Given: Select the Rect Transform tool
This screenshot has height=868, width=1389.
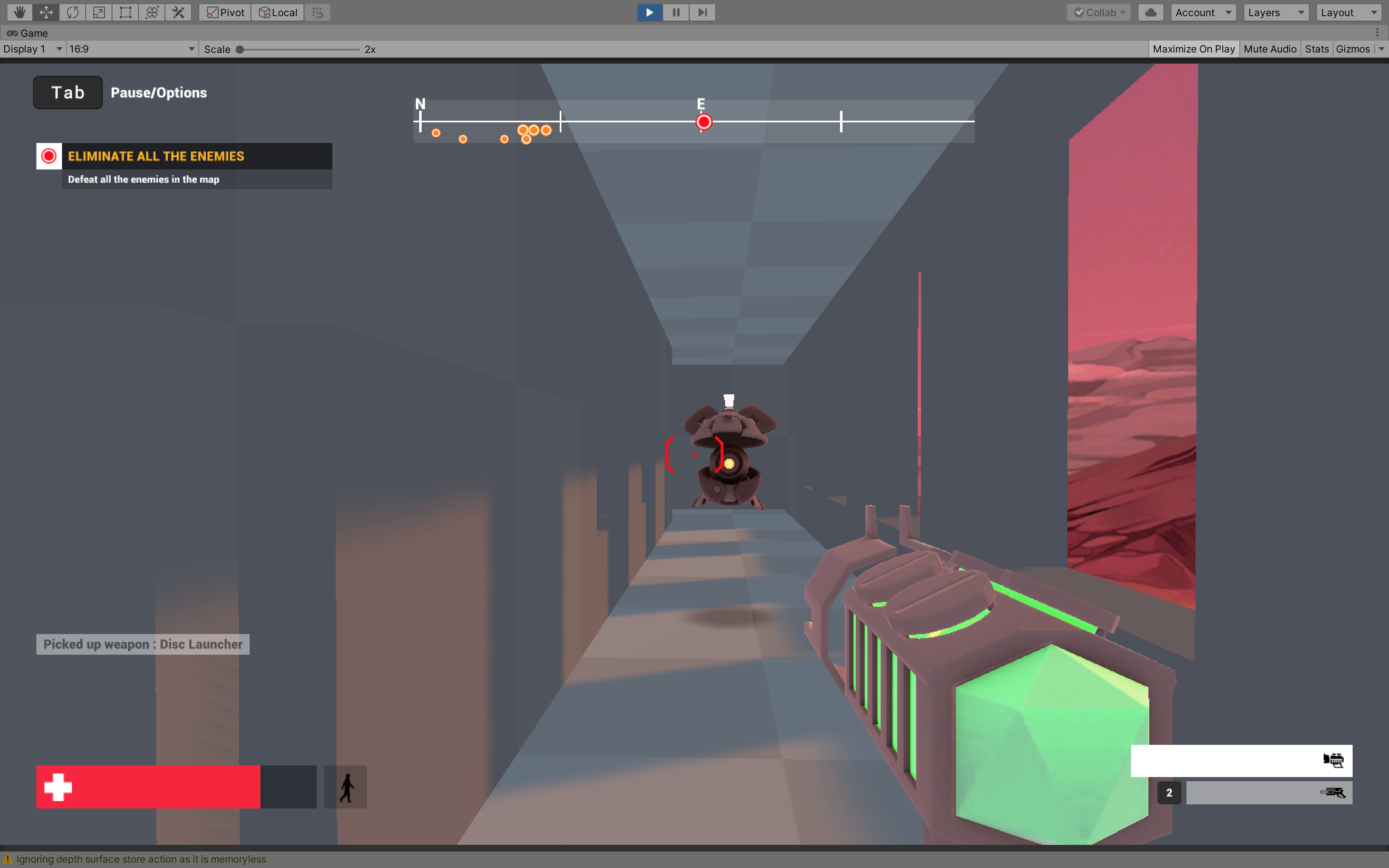Looking at the screenshot, I should coord(125,12).
